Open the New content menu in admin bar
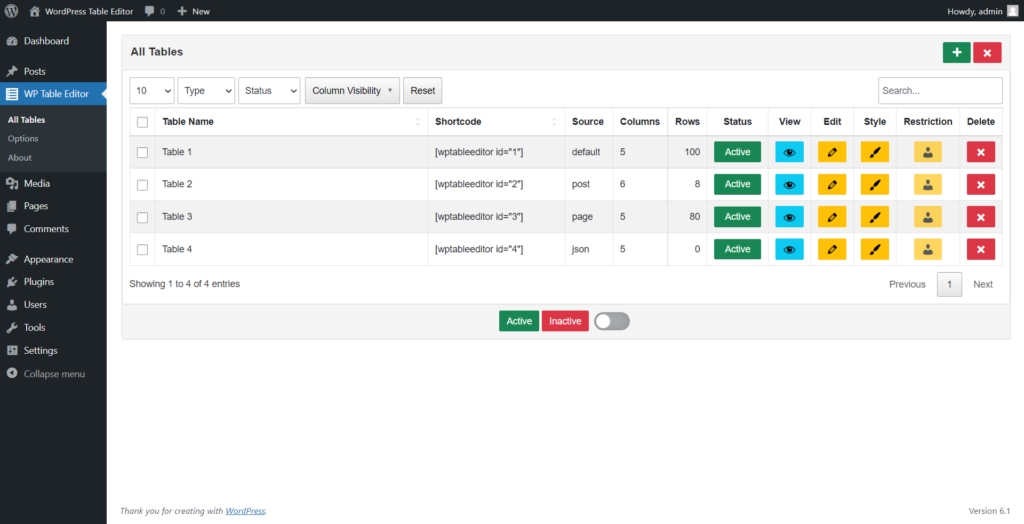1024x524 pixels. point(194,11)
